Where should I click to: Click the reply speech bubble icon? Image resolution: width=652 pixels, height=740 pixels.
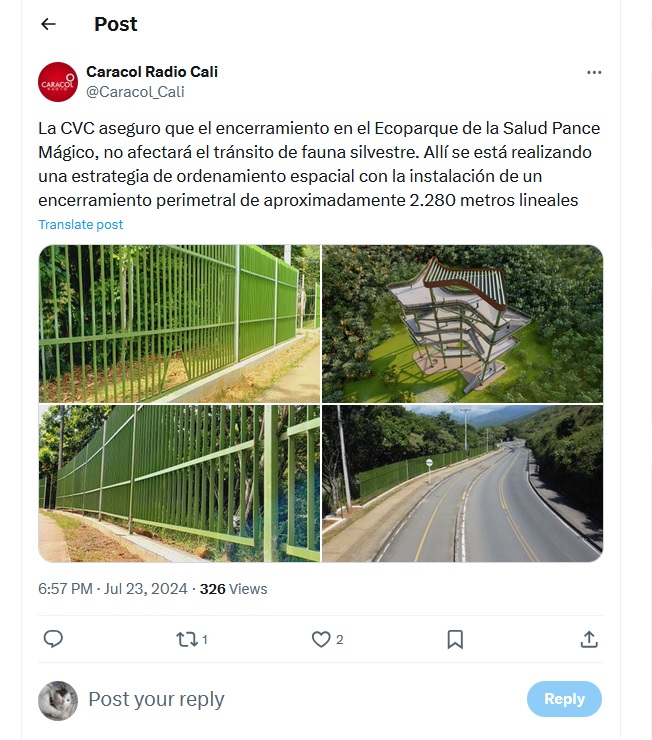[x=53, y=639]
